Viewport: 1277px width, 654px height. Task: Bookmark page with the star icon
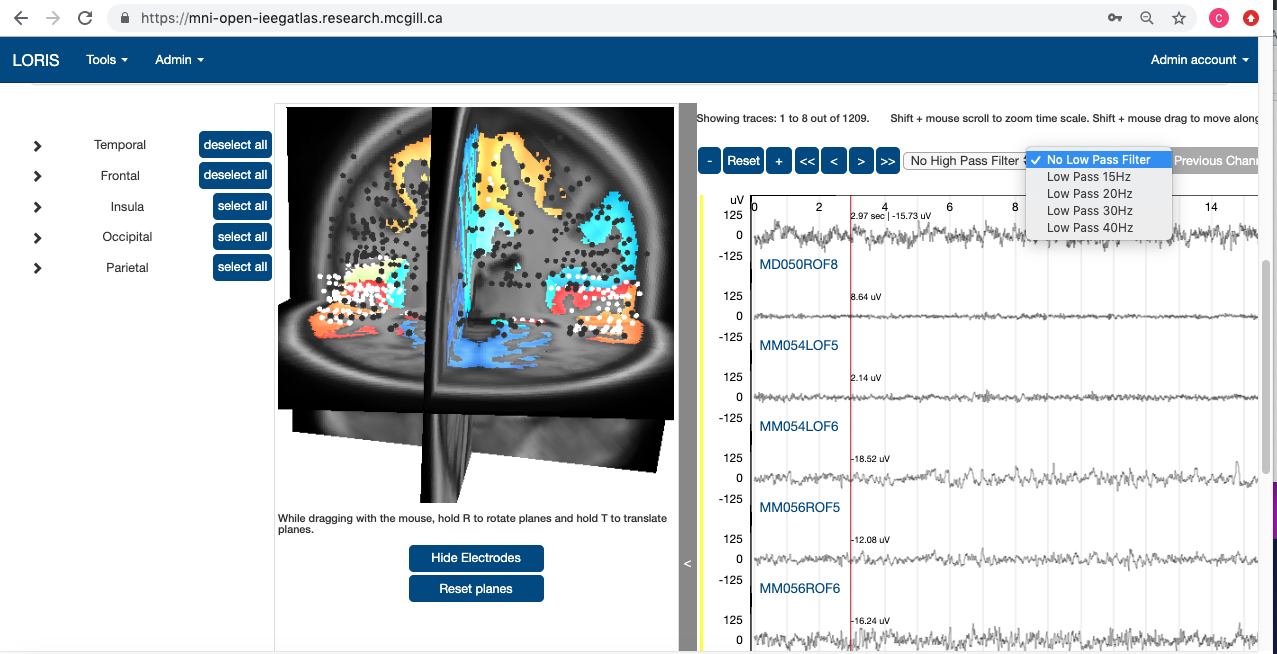tap(1179, 18)
